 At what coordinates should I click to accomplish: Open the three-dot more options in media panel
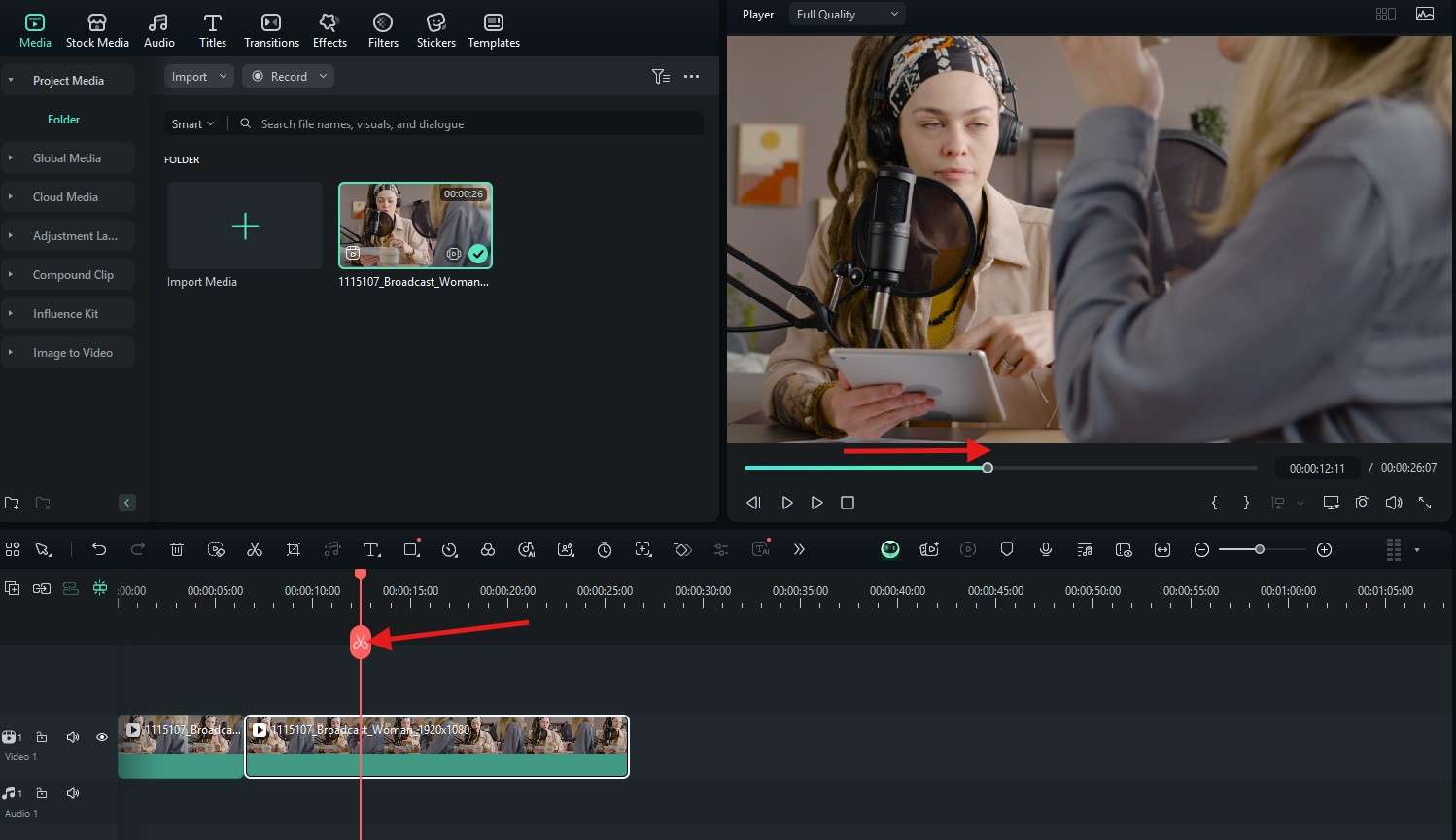pos(691,76)
